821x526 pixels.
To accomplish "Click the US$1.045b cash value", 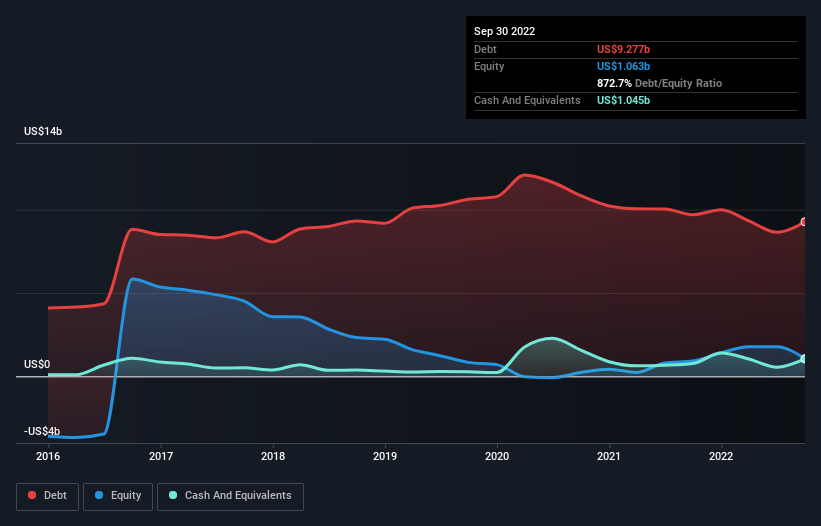I will [x=624, y=100].
